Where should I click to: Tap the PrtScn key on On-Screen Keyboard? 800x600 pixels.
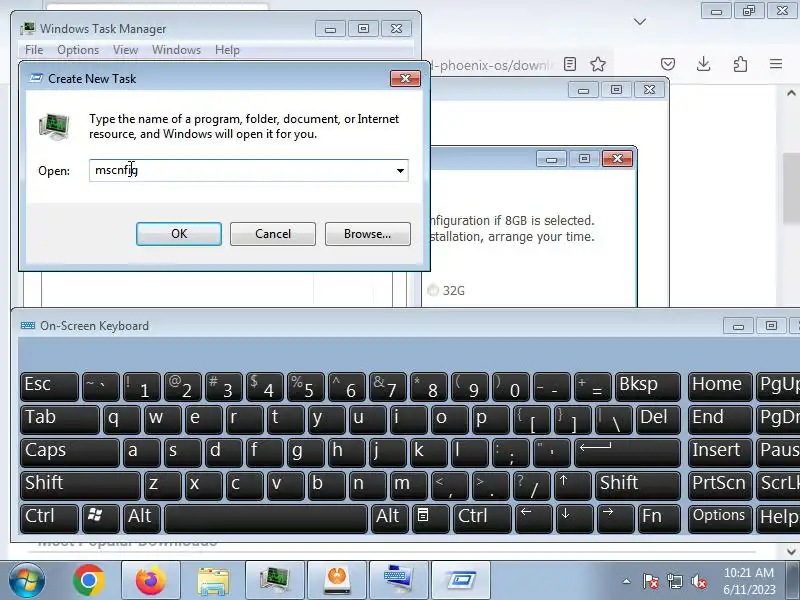[720, 485]
